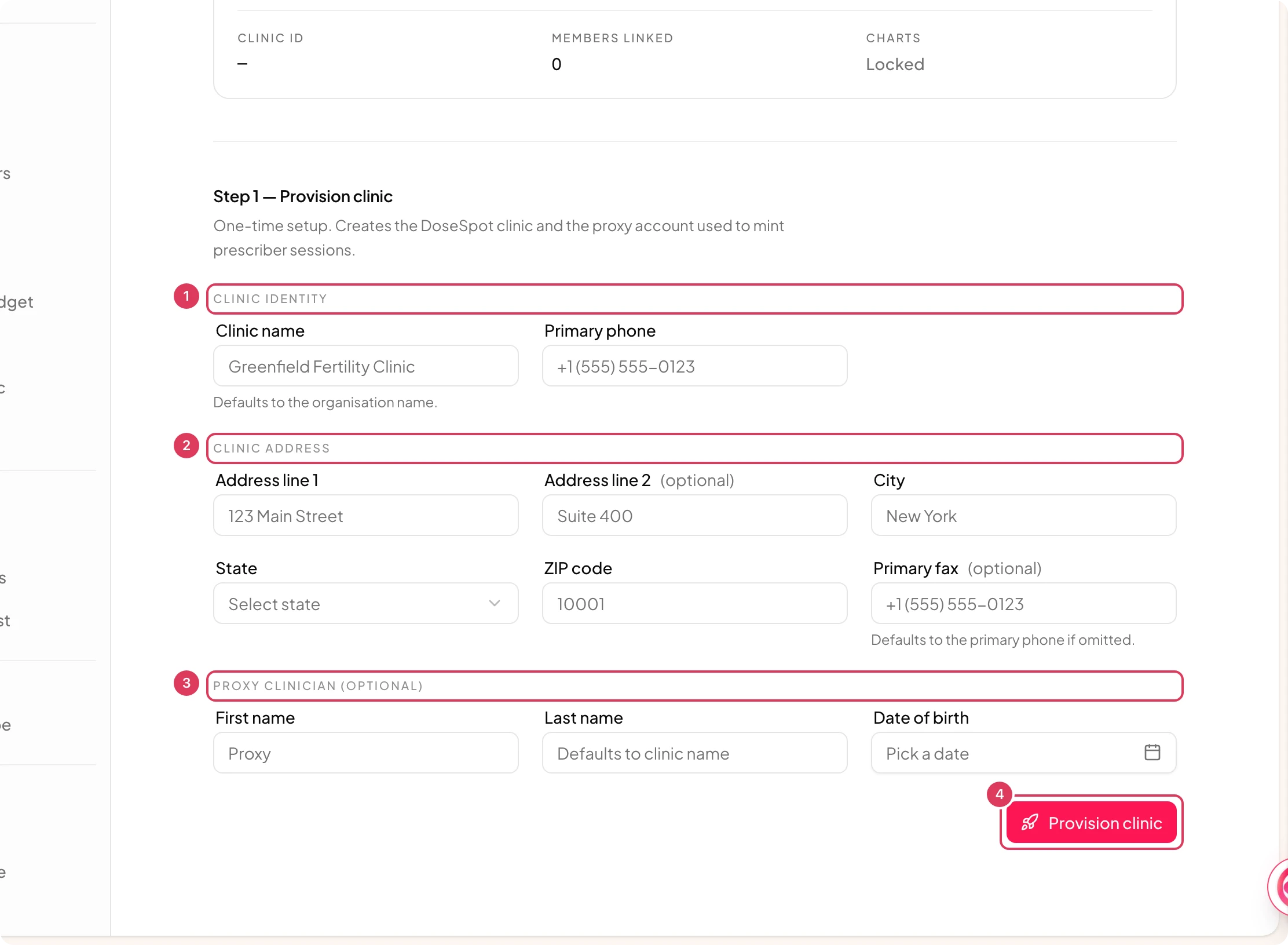Click the Primary phone input field
The image size is (1288, 945).
click(694, 366)
